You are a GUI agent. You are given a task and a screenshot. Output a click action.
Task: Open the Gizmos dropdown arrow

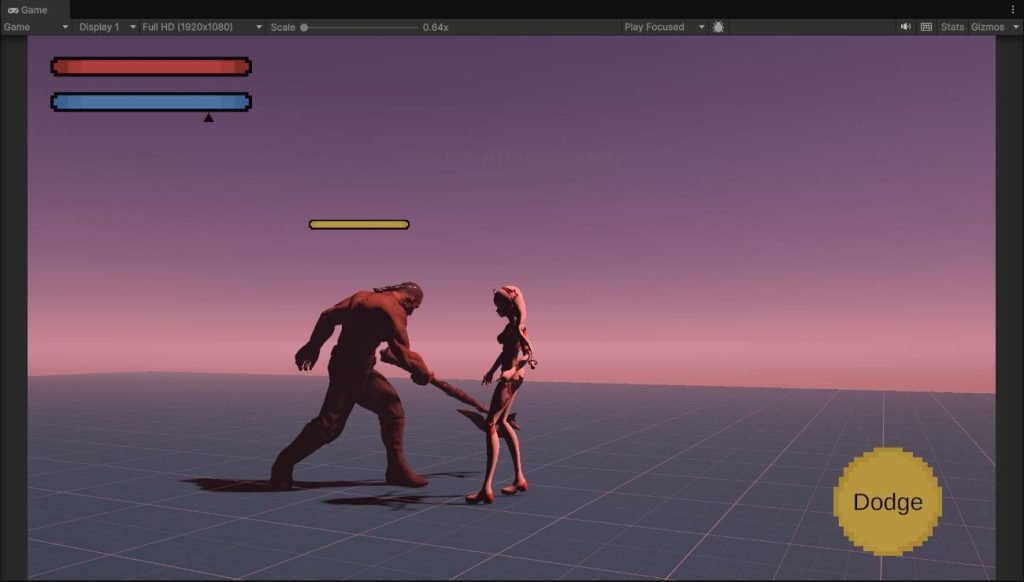click(x=1016, y=27)
